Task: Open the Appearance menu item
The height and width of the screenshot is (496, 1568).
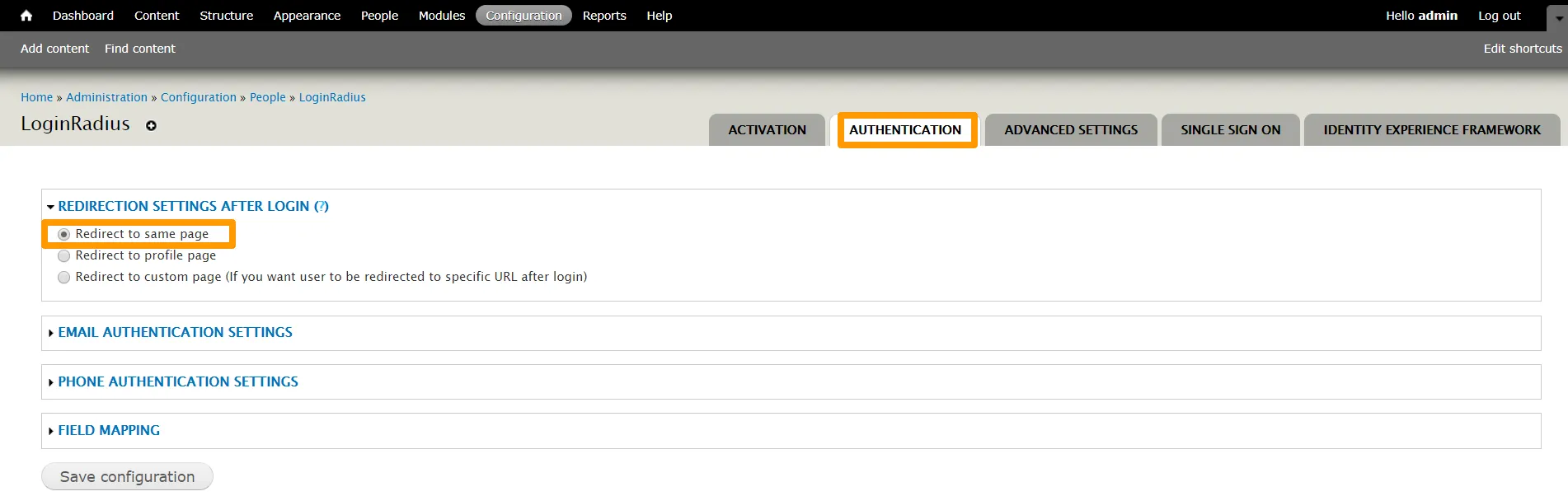Action: coord(307,16)
